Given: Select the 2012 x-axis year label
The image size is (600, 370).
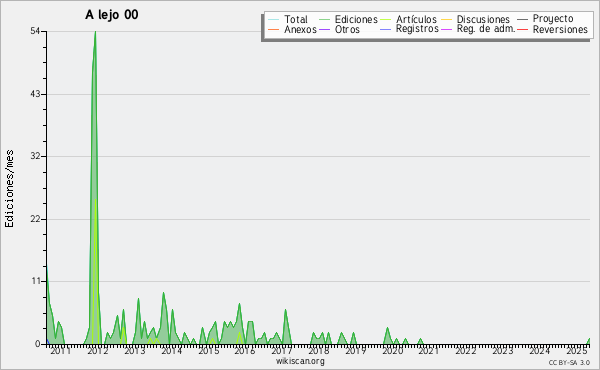Looking at the screenshot, I should 98,350.
